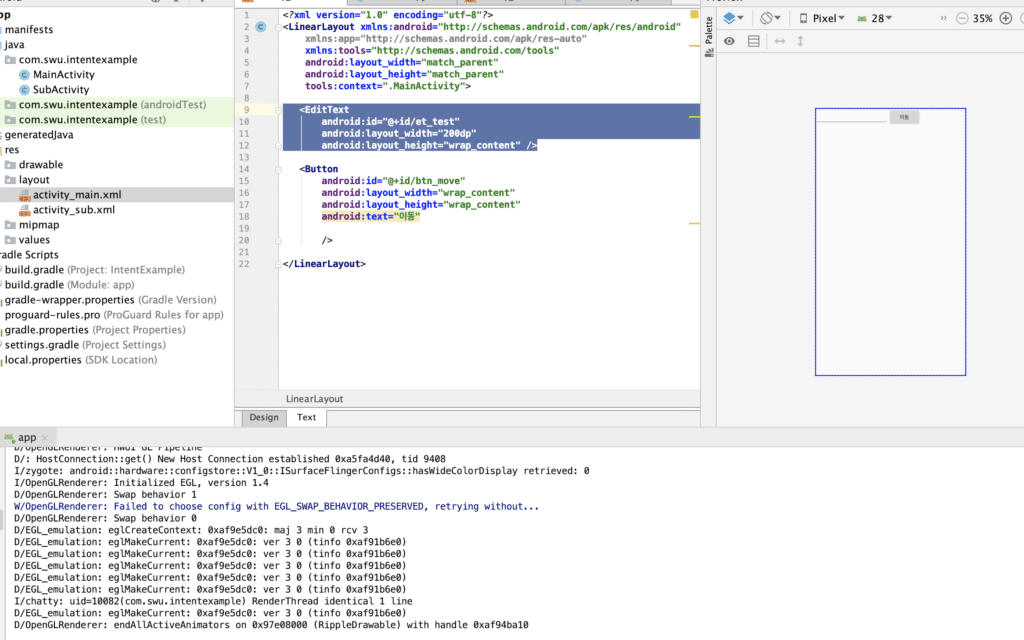Select activity_main.xml in layout folder

[x=77, y=195]
